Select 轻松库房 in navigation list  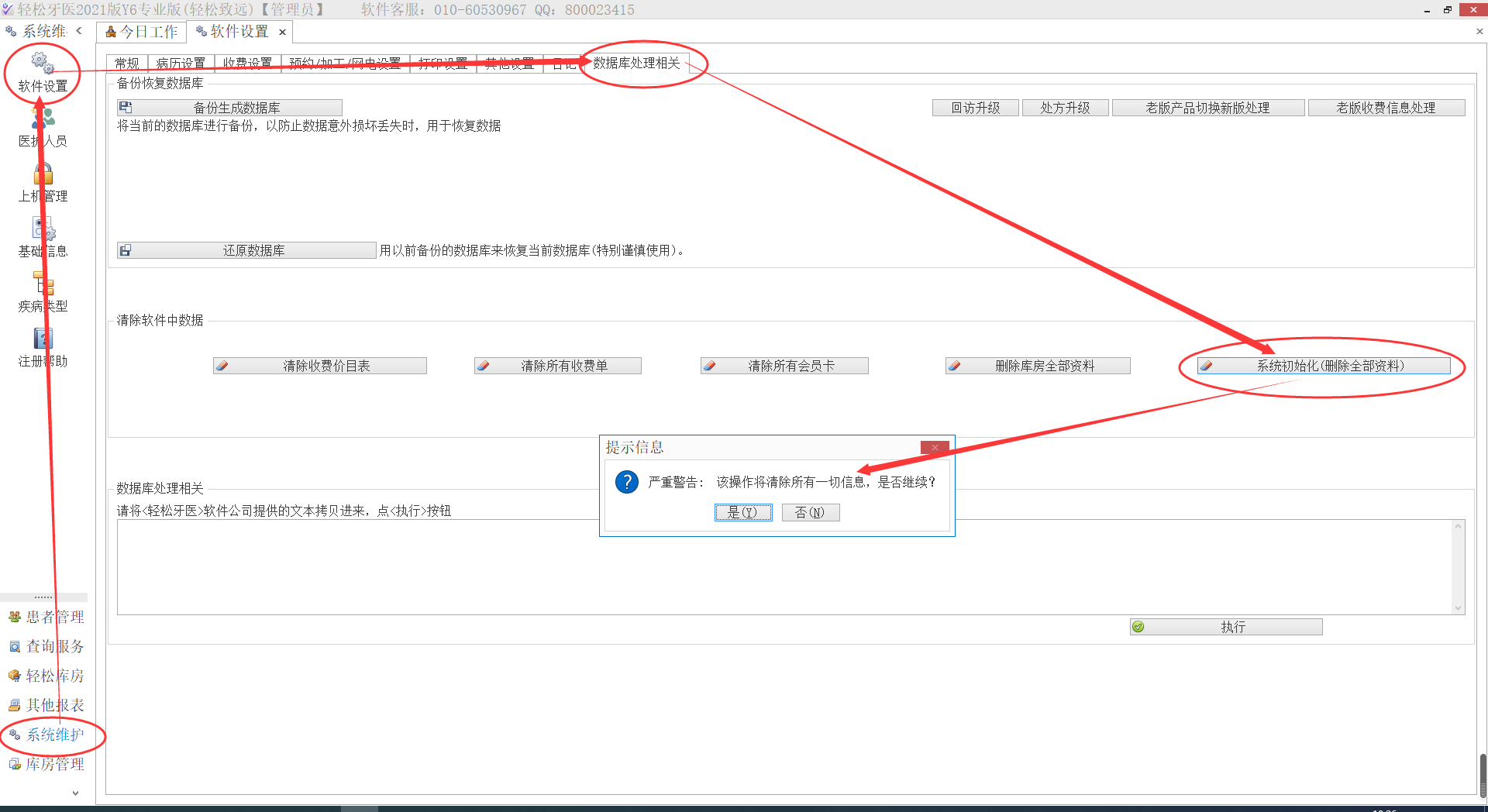46,676
